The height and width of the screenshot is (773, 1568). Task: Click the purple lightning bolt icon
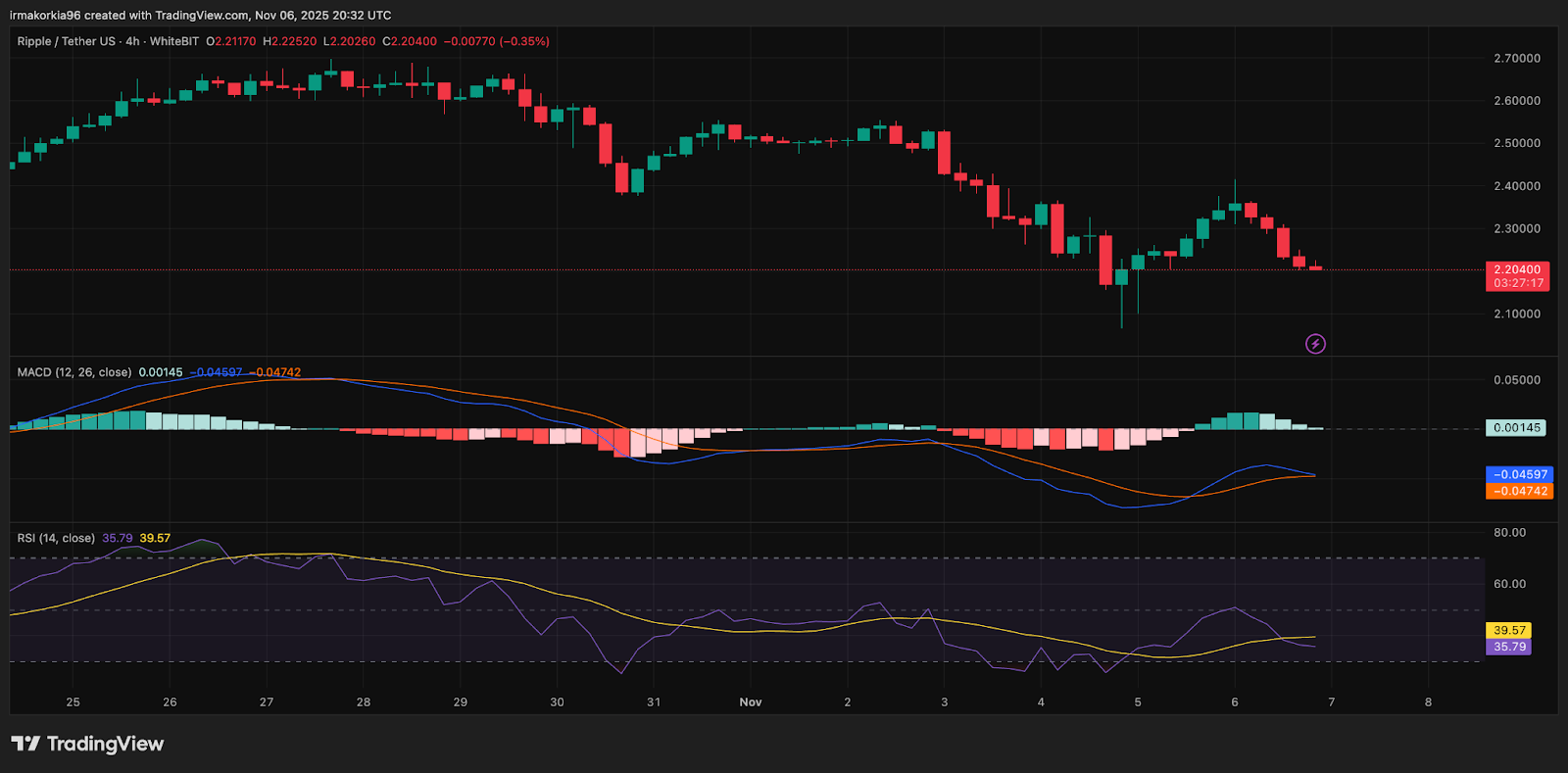pos(1315,344)
